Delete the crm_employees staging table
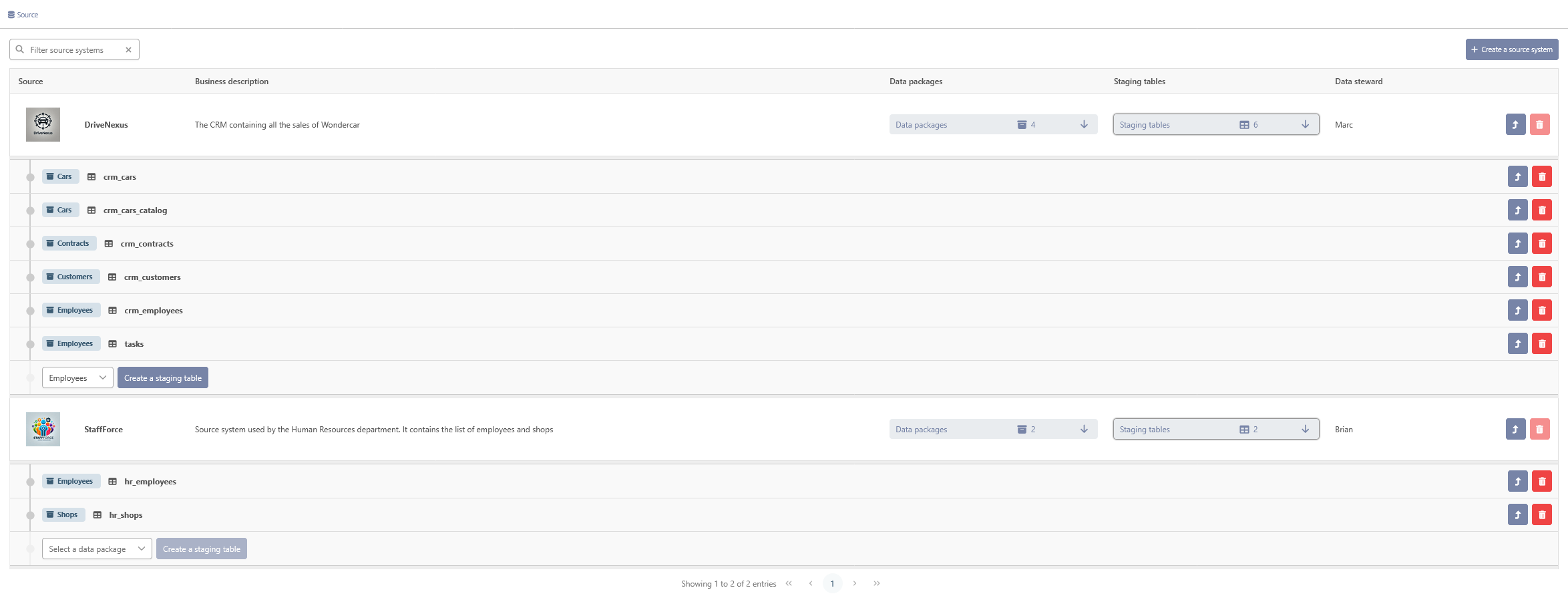Screen dimensions: 1568x608 click(1542, 310)
